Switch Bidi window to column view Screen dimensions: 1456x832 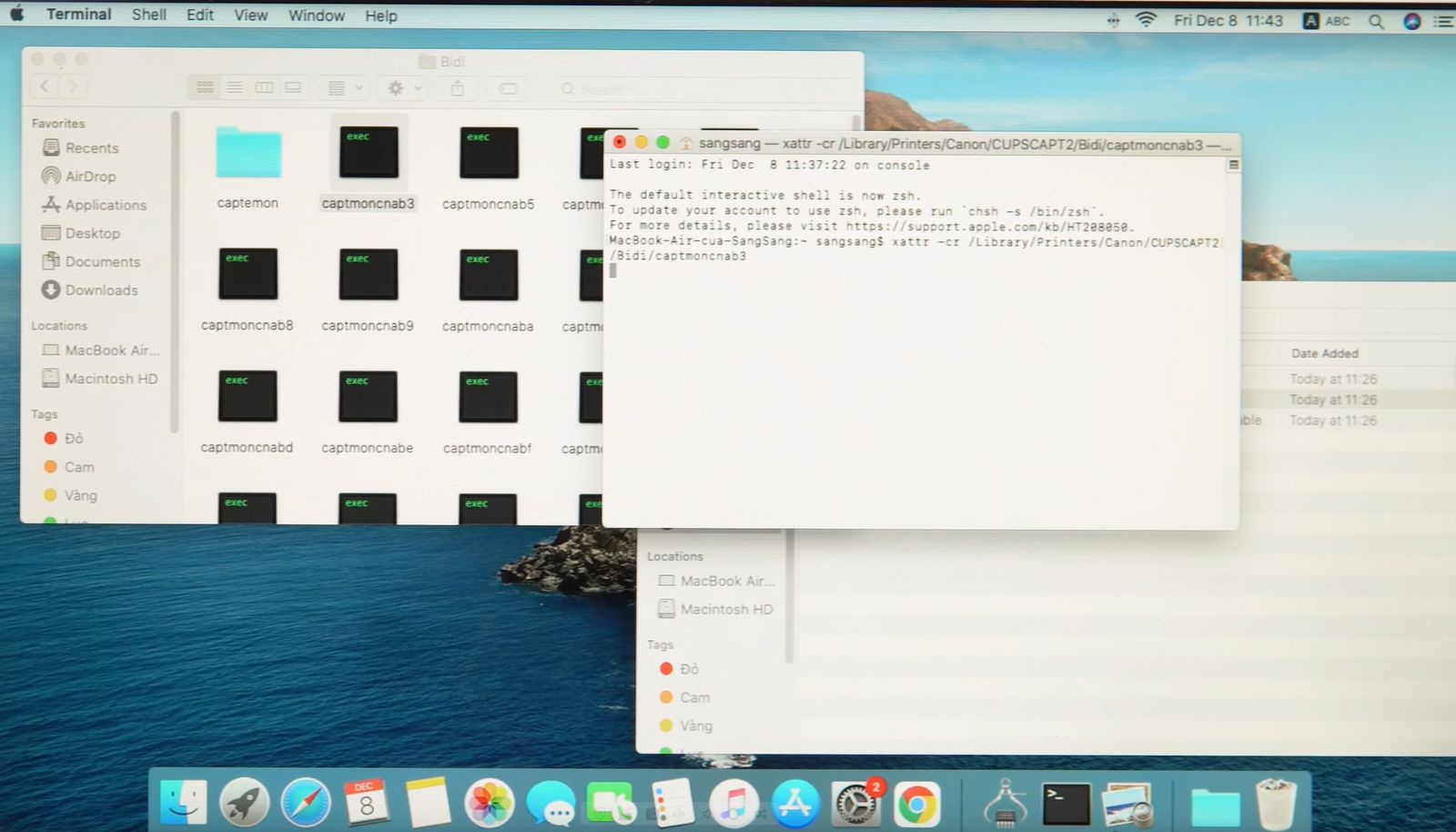(x=264, y=87)
